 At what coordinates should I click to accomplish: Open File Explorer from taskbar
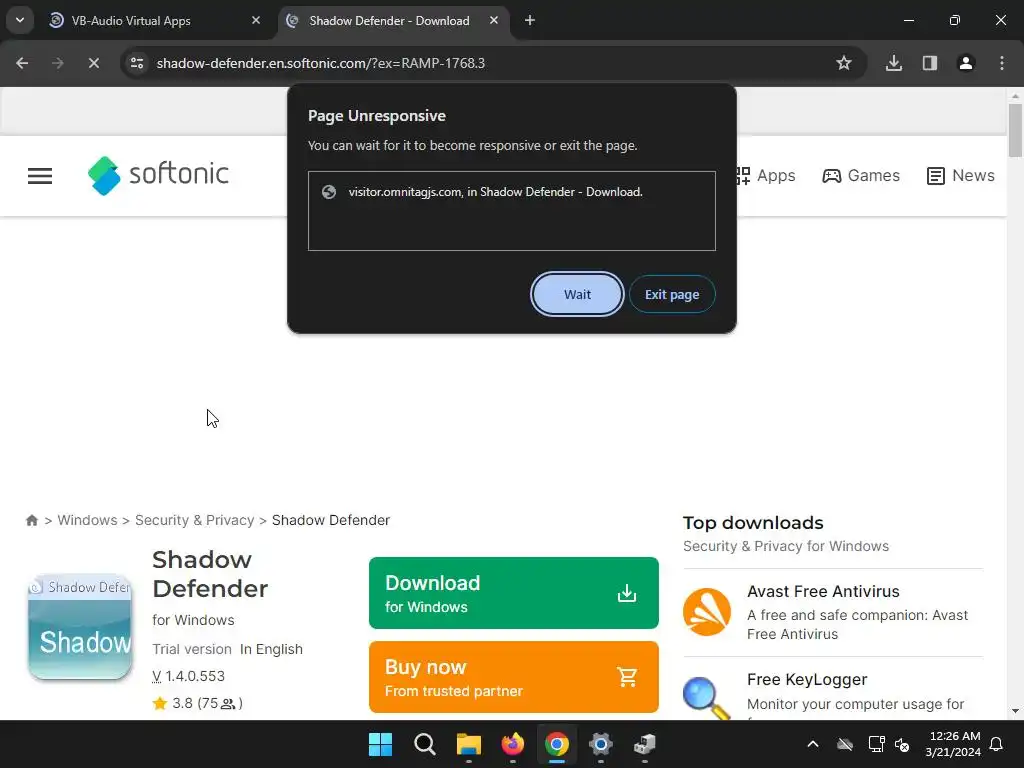click(468, 744)
